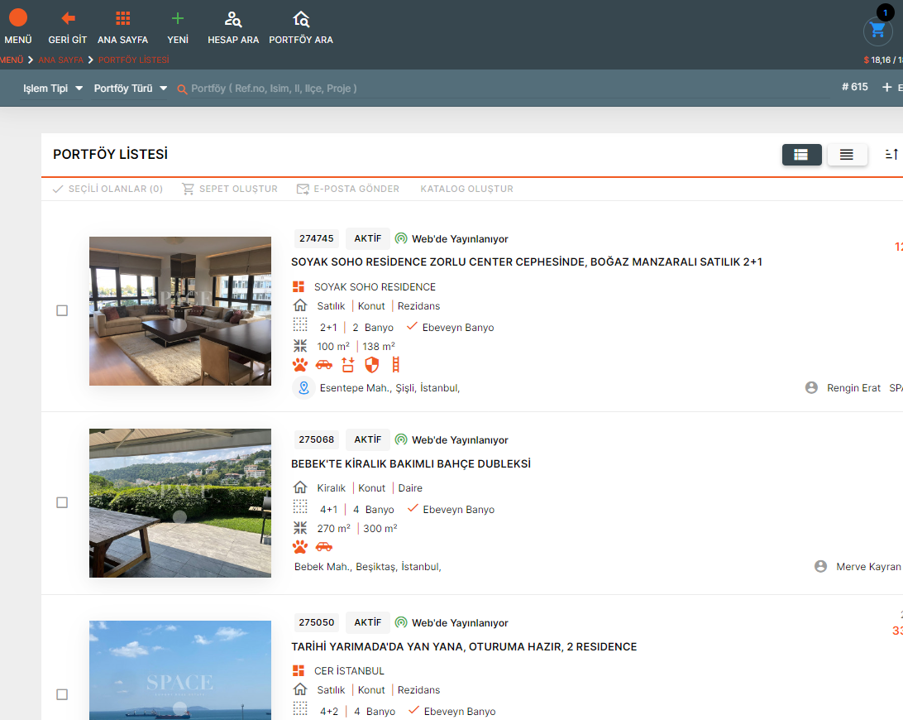Viewport: 903px width, 720px height.
Task: Click the plus icon beside #615
Action: pyautogui.click(x=887, y=87)
